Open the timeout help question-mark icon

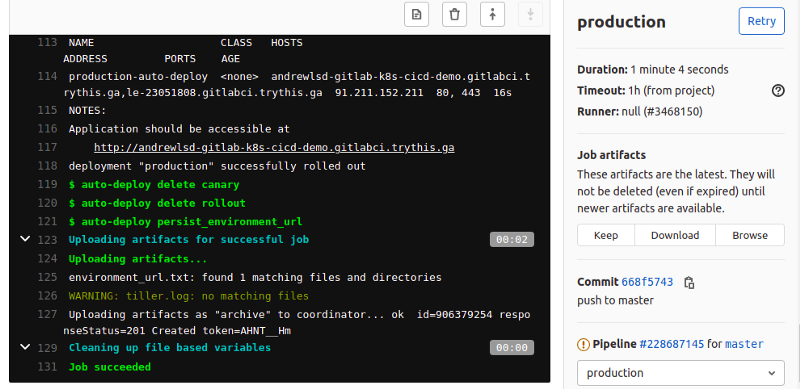click(778, 91)
